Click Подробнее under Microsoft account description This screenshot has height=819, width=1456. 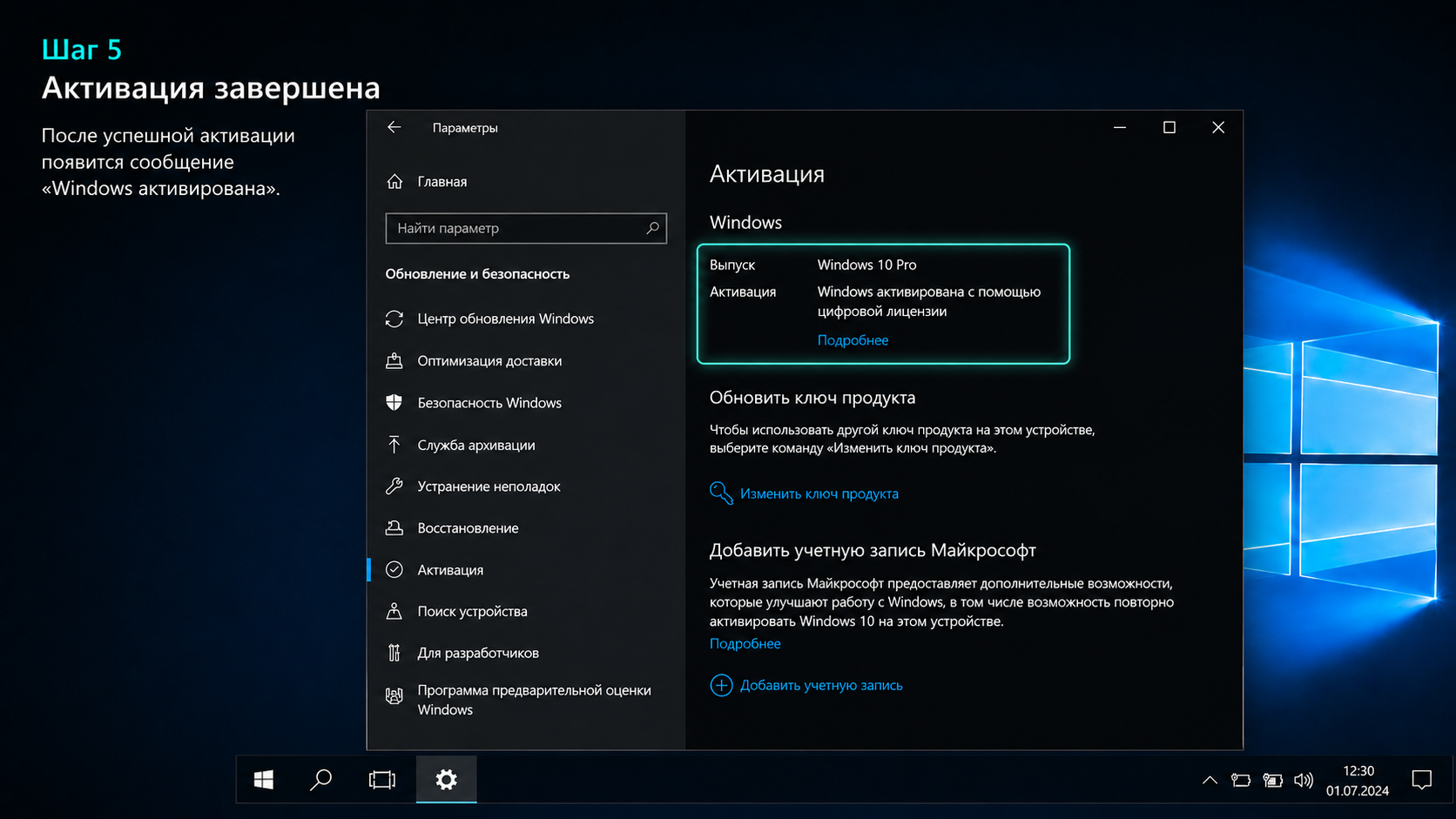pyautogui.click(x=745, y=644)
